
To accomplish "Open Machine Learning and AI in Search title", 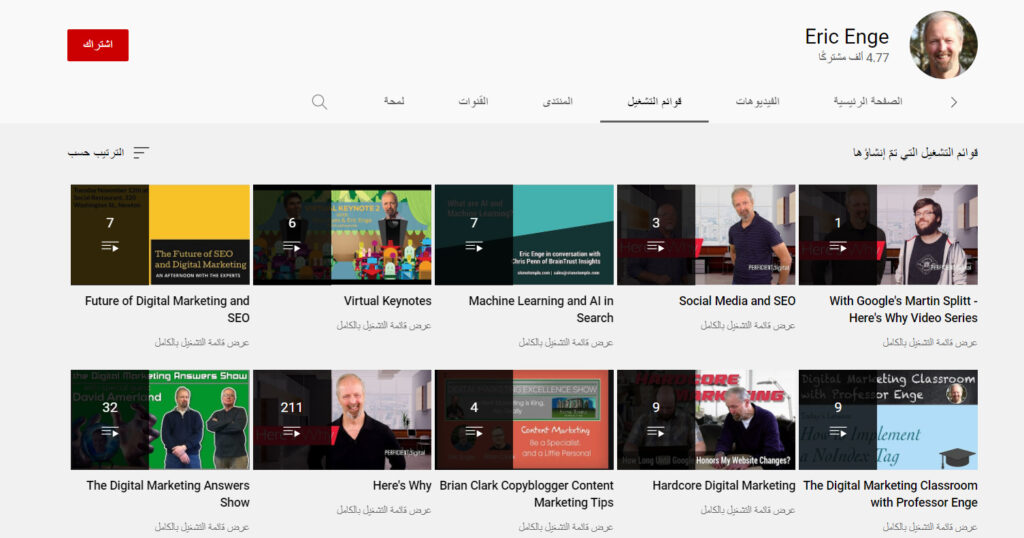I will click(541, 309).
